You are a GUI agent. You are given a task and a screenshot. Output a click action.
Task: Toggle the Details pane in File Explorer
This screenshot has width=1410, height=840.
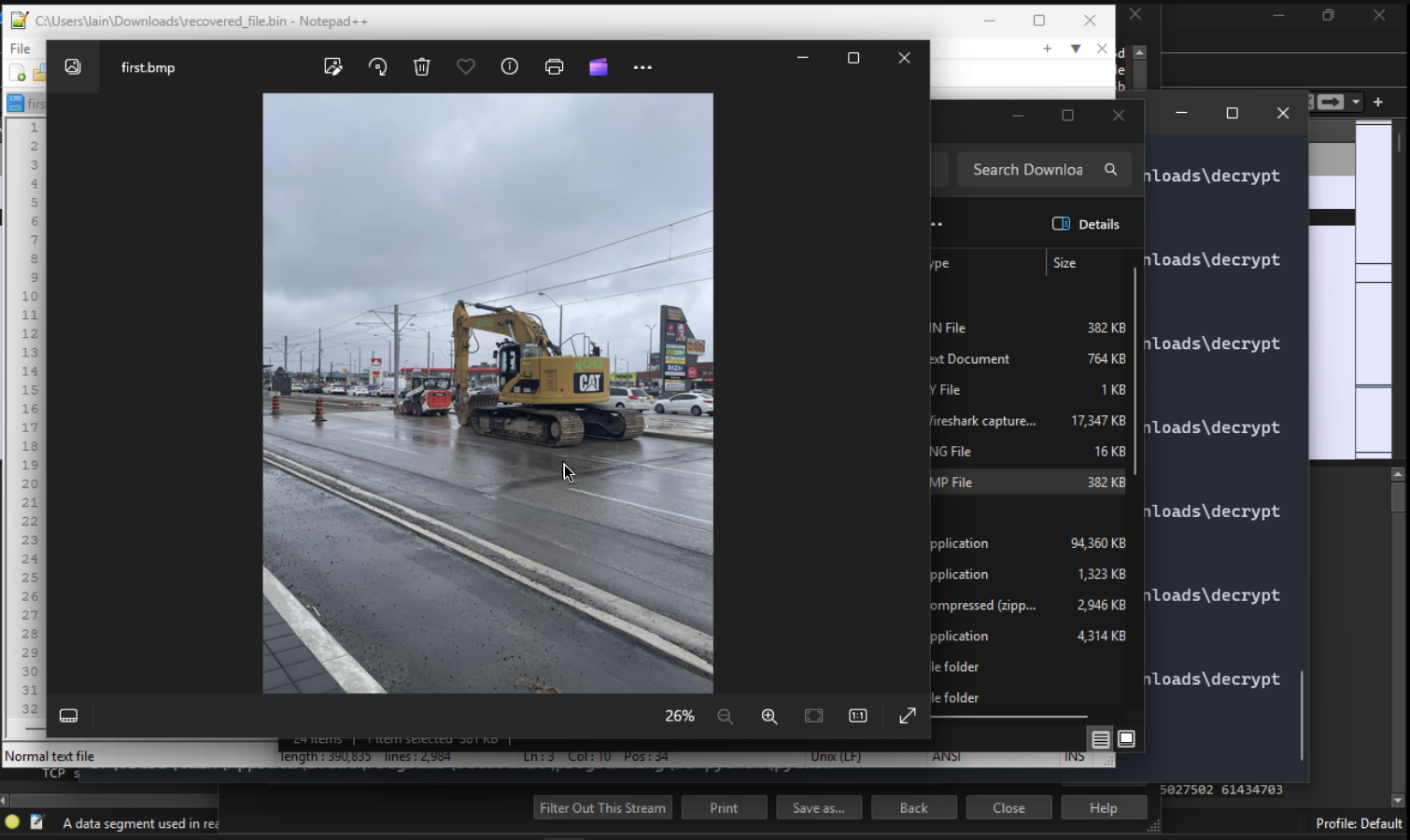coord(1086,224)
